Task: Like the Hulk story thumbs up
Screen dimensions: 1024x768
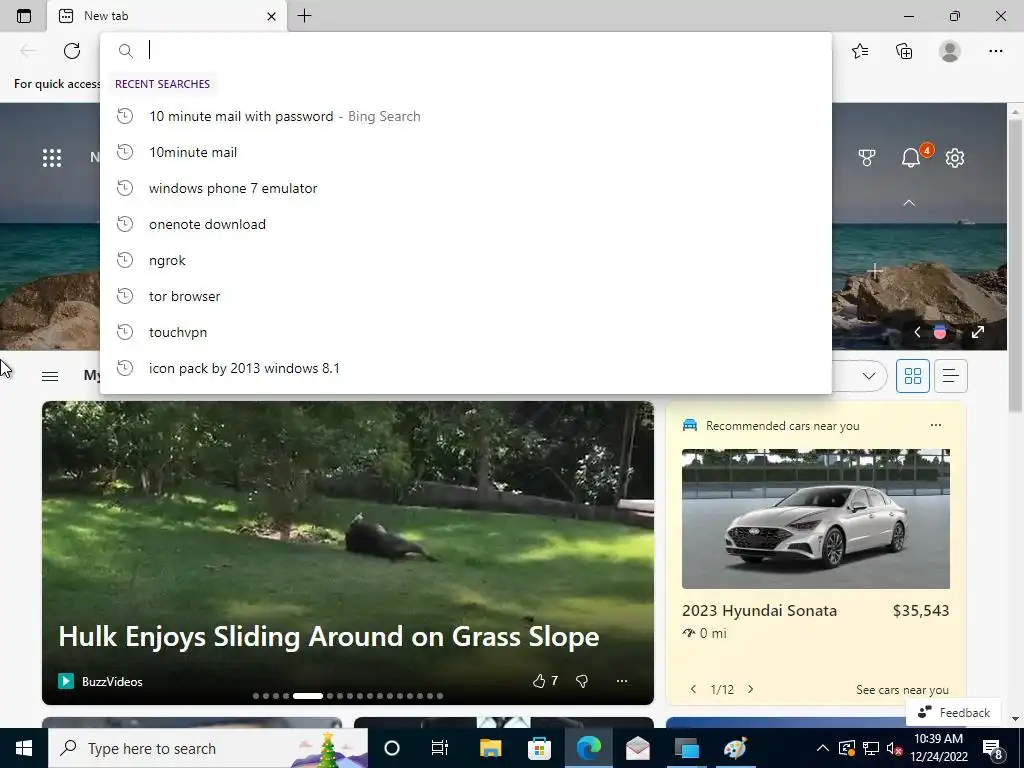Action: 539,681
